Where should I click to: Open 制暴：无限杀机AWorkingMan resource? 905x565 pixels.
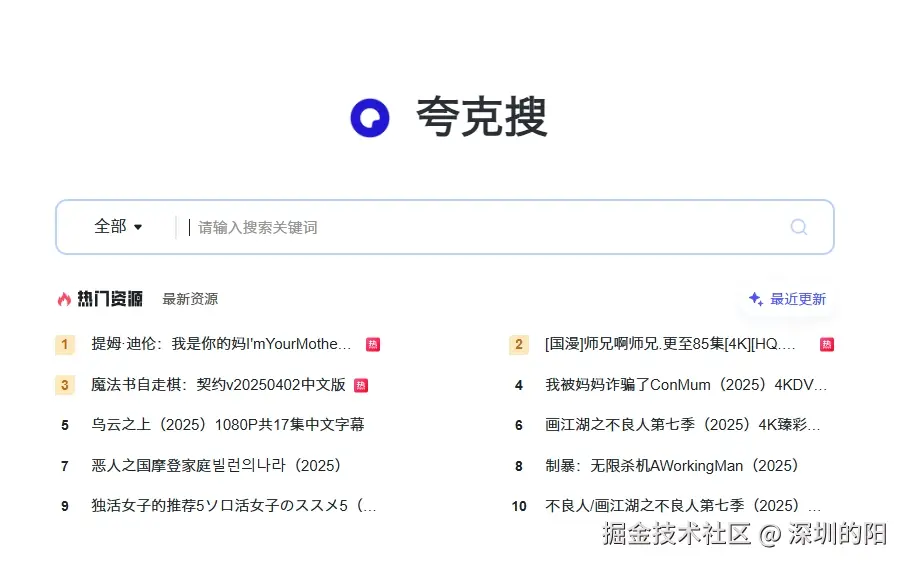pyautogui.click(x=672, y=465)
